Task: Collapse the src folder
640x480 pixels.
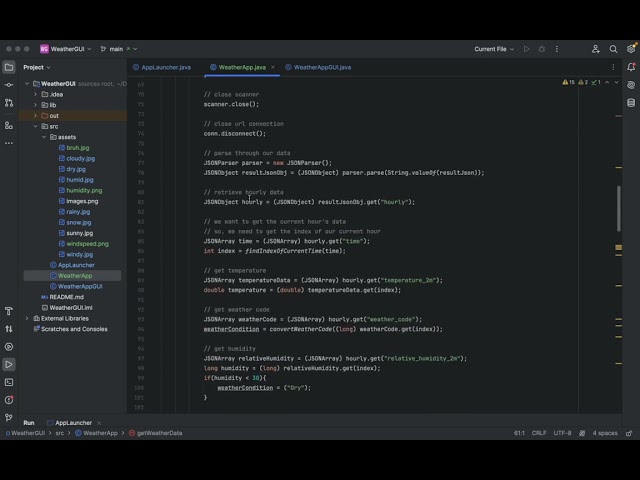Action: pyautogui.click(x=36, y=126)
